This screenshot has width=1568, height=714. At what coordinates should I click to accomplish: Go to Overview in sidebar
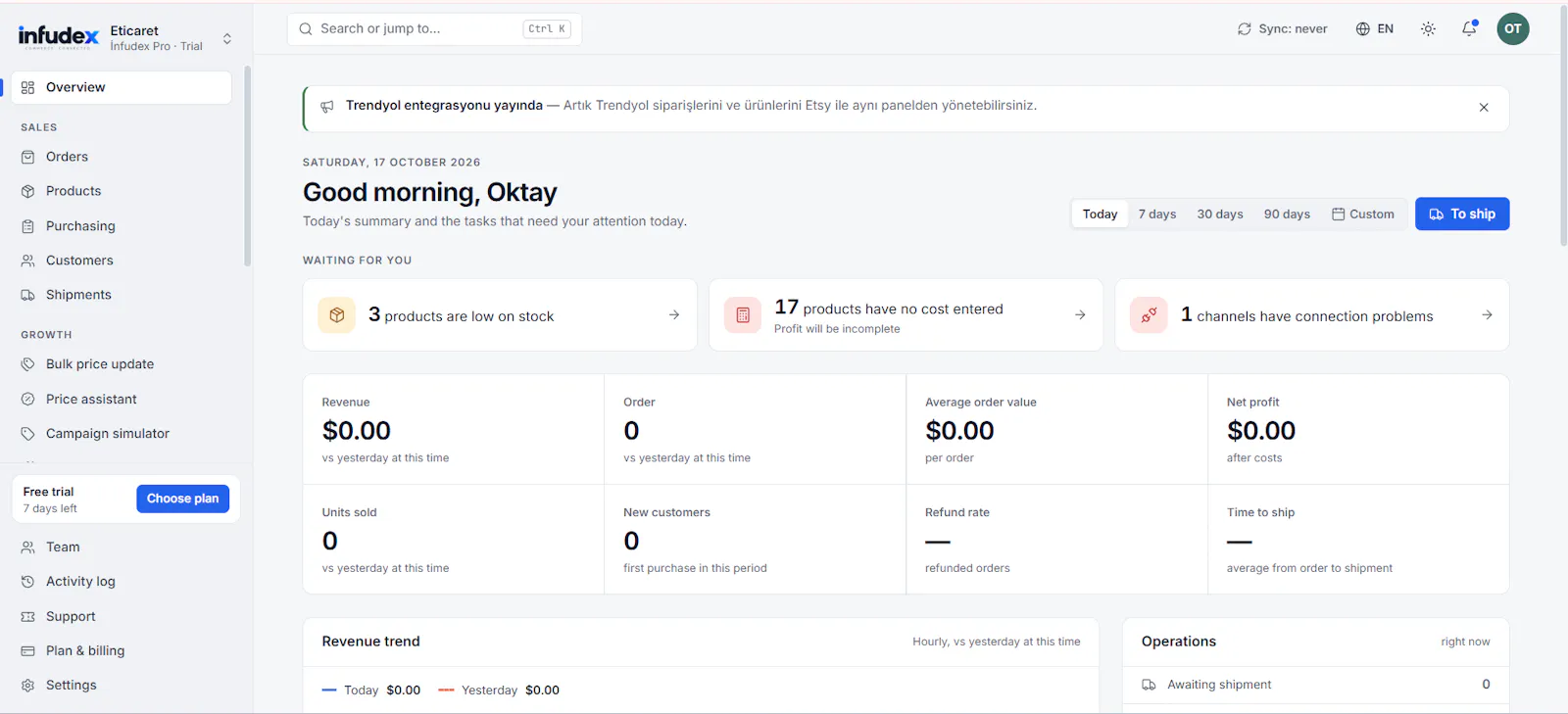click(122, 87)
